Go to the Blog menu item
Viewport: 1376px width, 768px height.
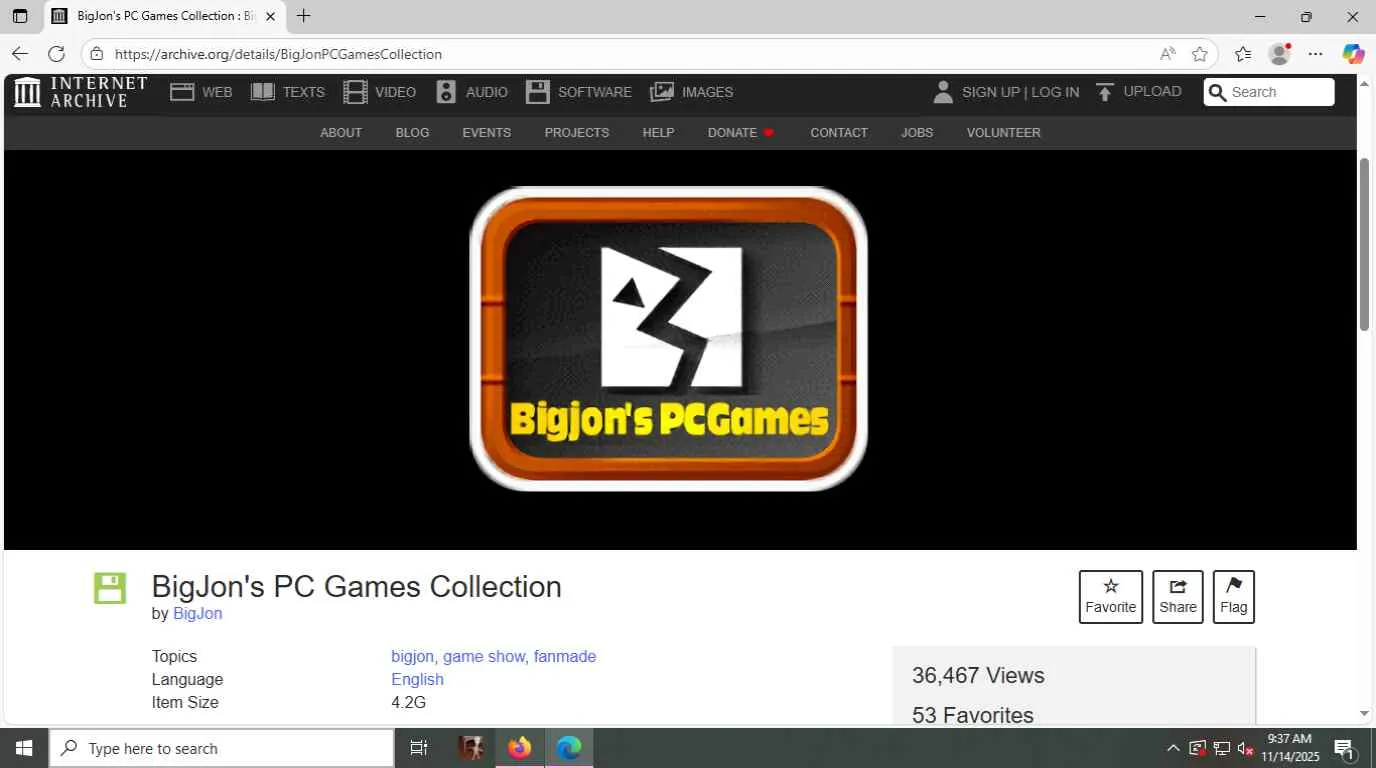pyautogui.click(x=412, y=132)
